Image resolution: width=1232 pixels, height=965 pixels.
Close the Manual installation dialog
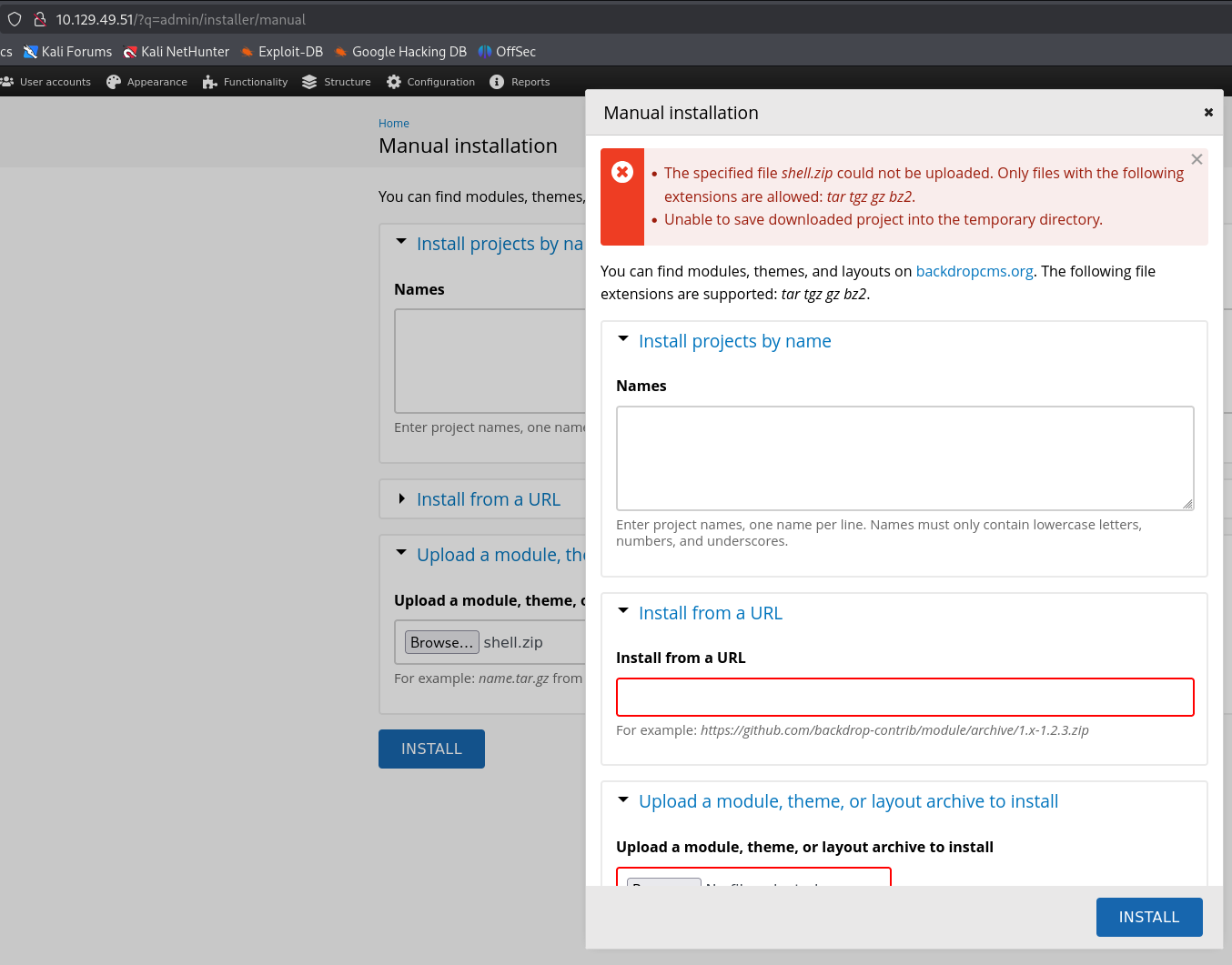pos(1208,113)
